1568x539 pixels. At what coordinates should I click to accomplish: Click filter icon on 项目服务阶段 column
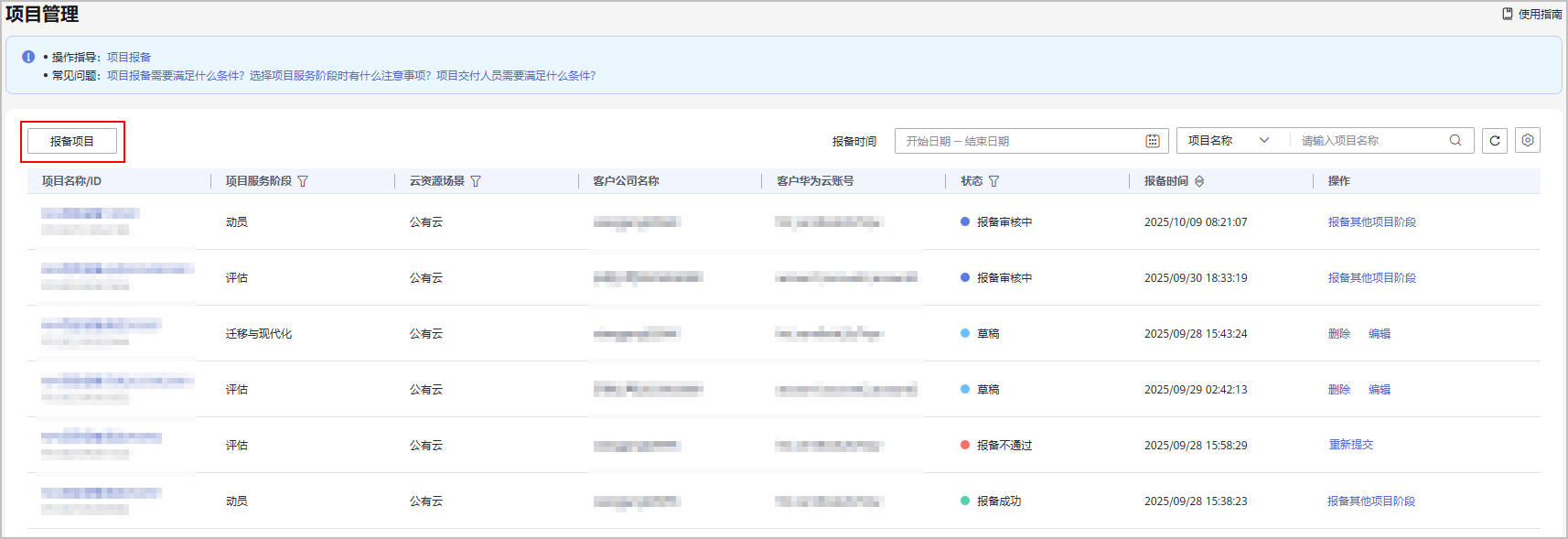click(x=303, y=181)
